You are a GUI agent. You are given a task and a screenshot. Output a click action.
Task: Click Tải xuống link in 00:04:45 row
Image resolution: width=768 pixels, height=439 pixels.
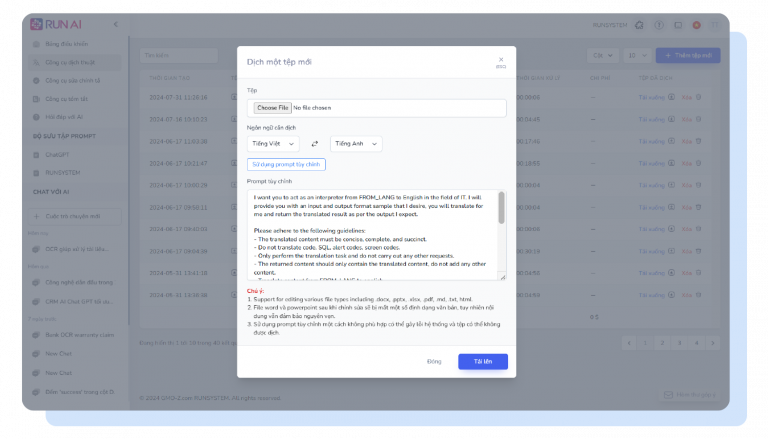point(651,120)
